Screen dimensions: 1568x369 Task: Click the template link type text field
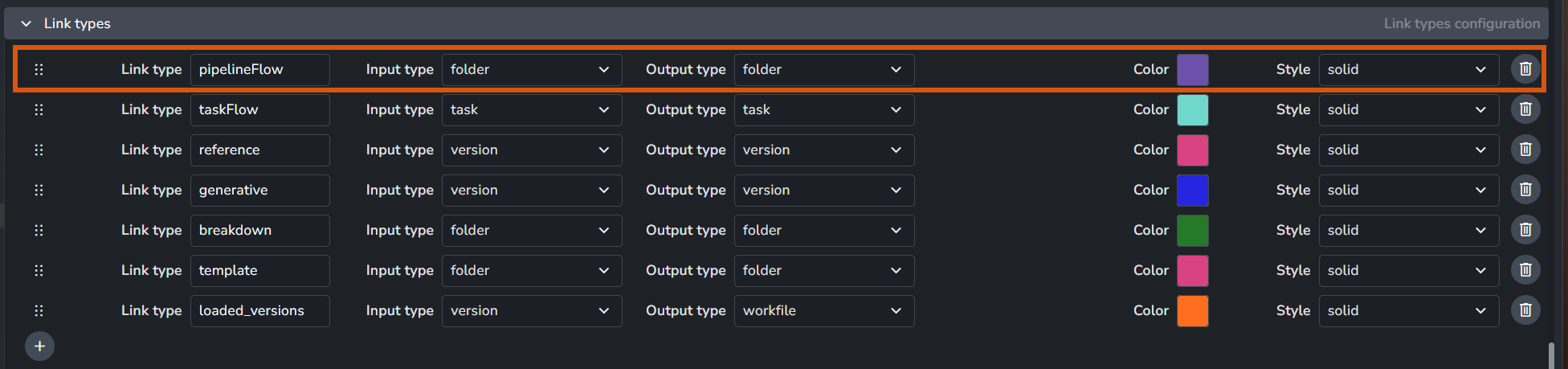pyautogui.click(x=259, y=271)
